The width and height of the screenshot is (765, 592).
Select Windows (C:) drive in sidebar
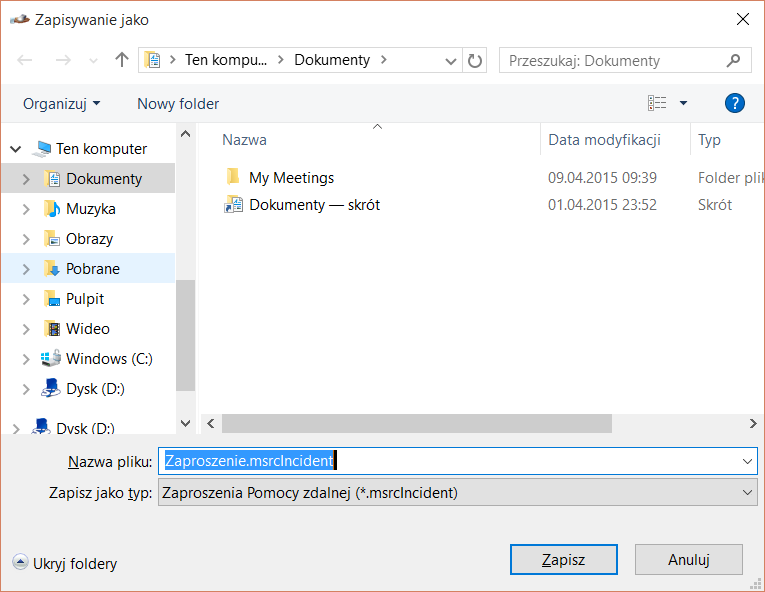108,359
